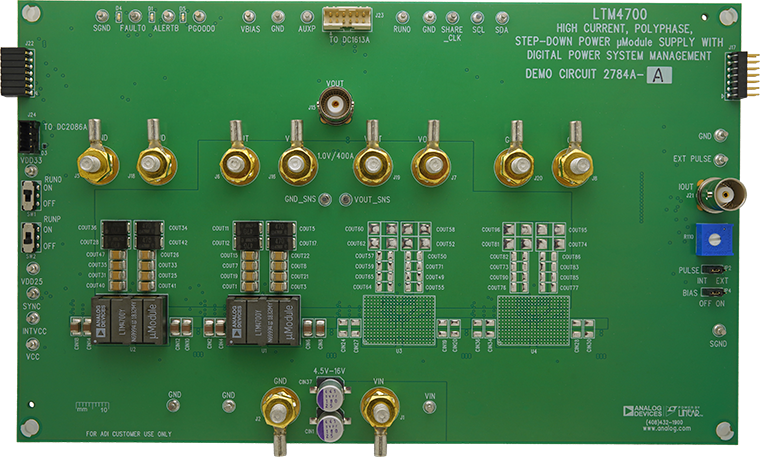The image size is (760, 457).
Task: Click the VOUT BNC connector J15
Action: [335, 105]
